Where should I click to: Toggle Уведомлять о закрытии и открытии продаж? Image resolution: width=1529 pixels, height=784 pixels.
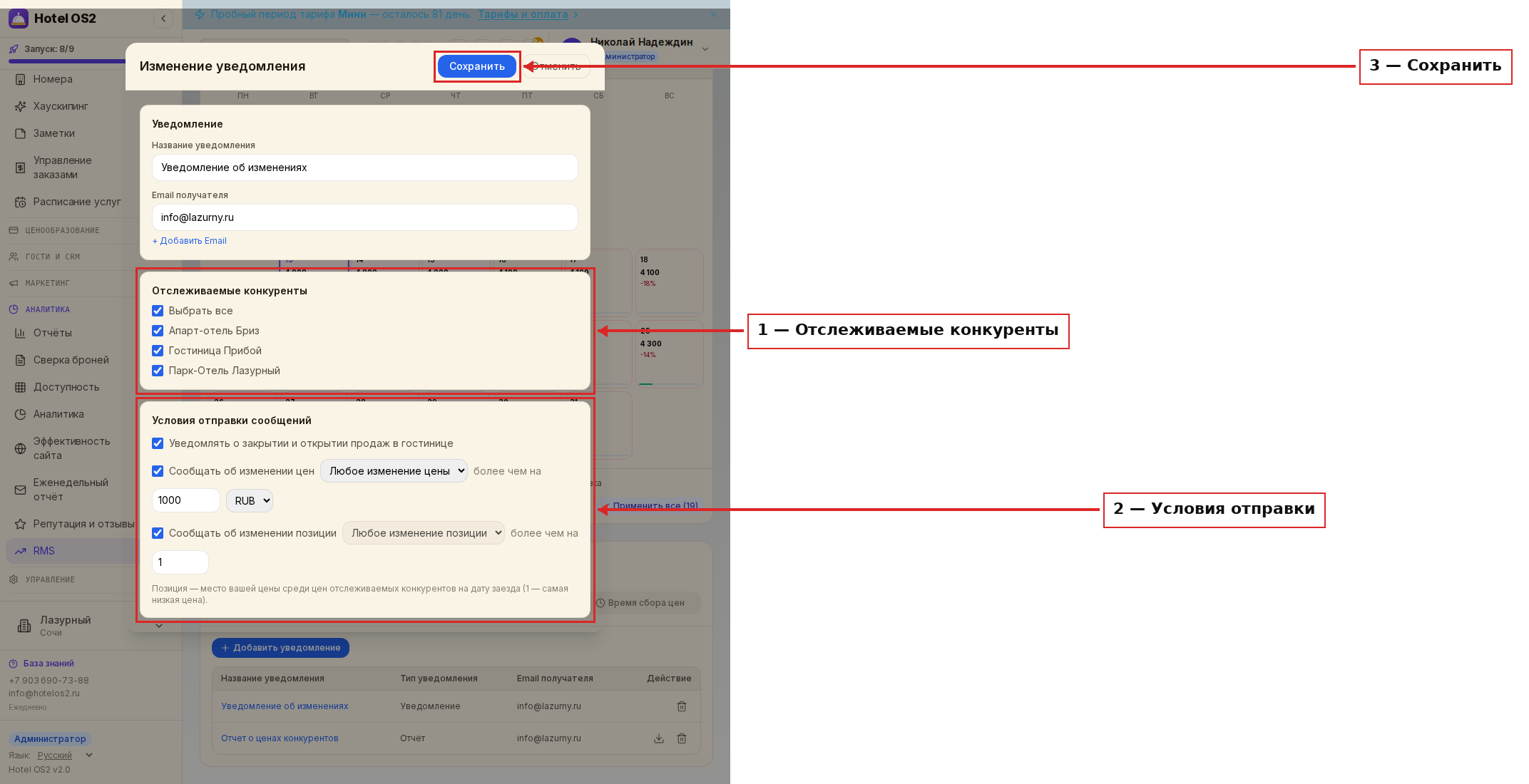pos(158,443)
